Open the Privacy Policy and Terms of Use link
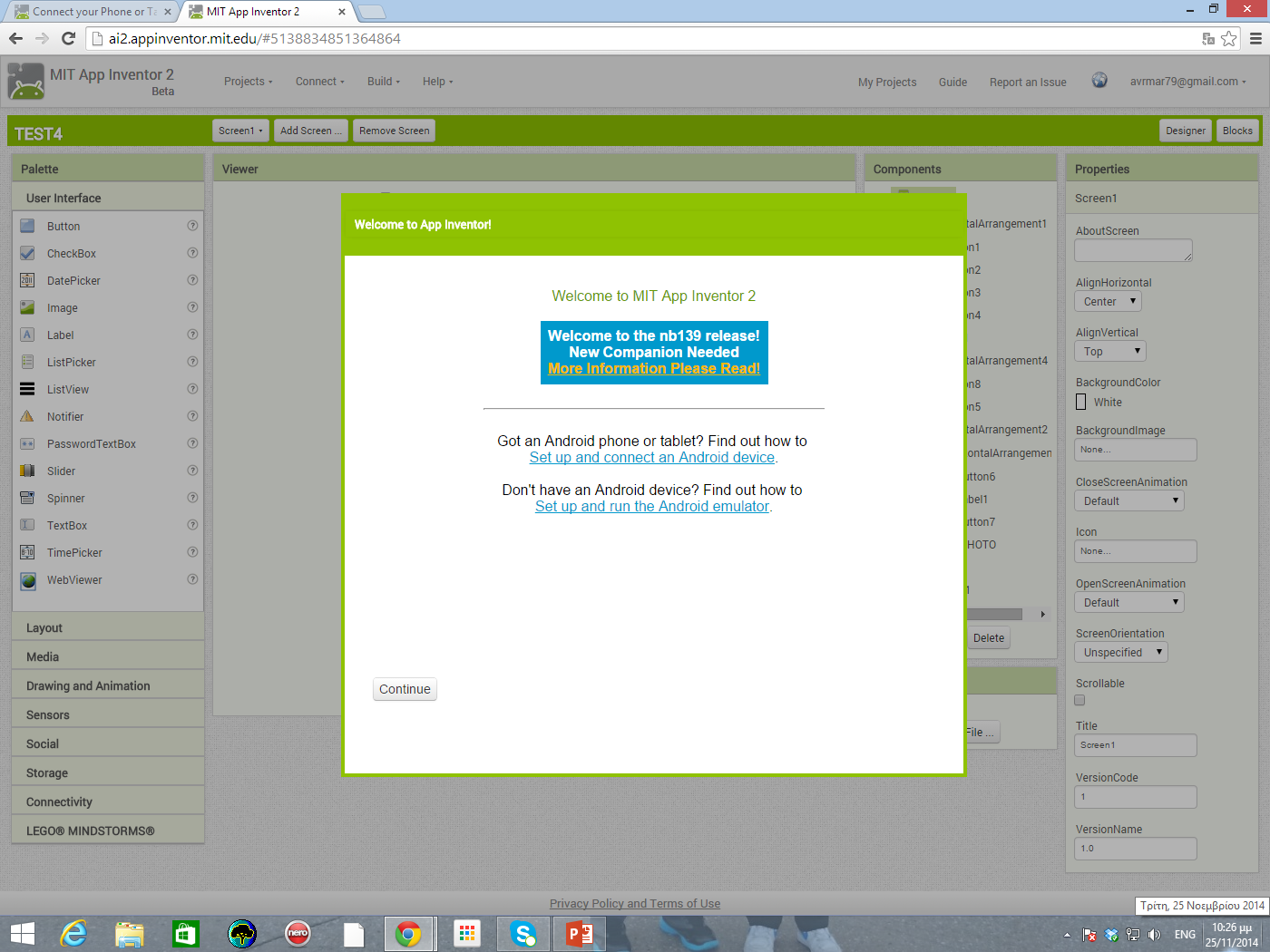The width and height of the screenshot is (1270, 952). click(x=635, y=903)
